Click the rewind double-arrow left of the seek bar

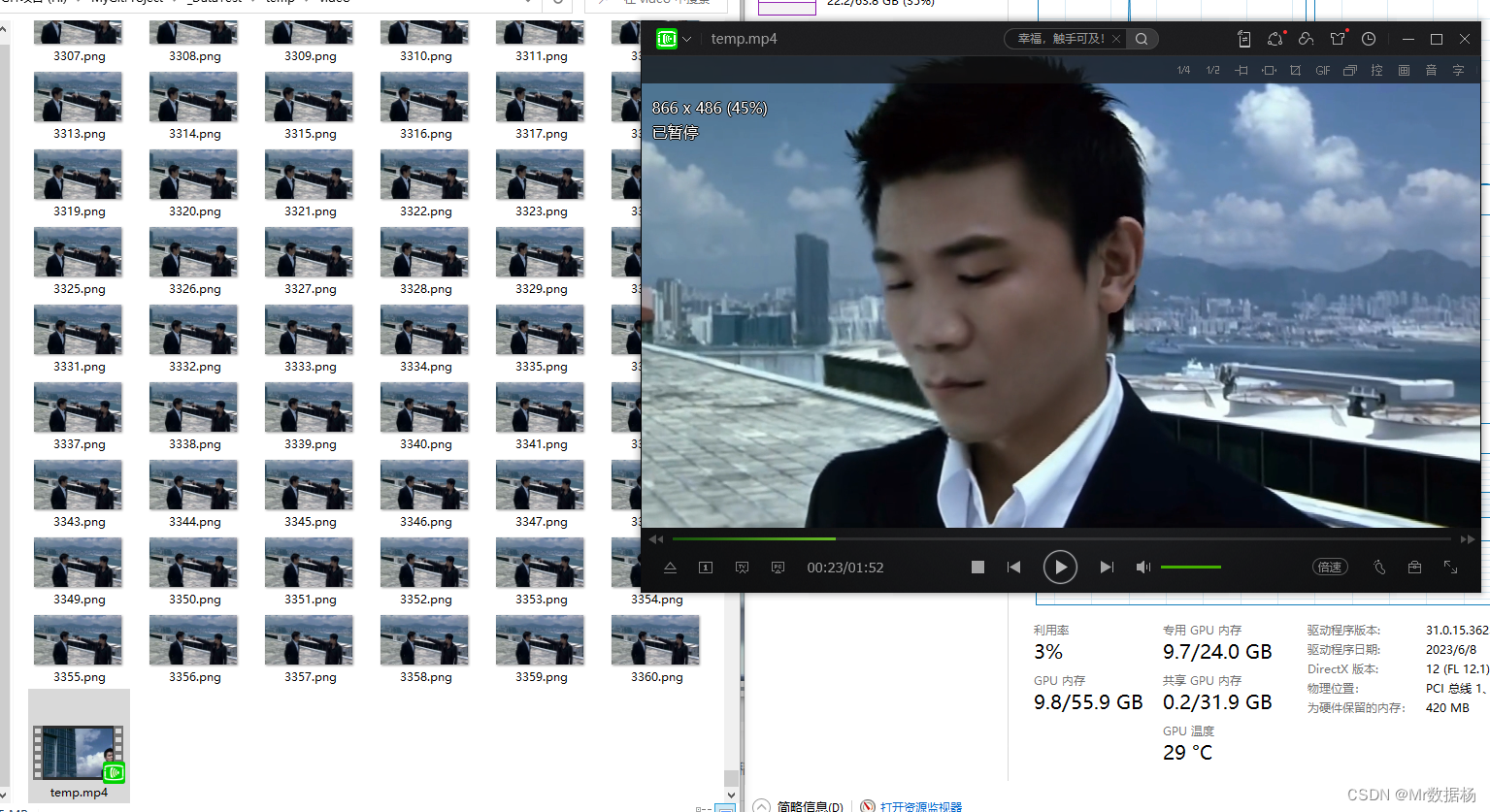coord(656,539)
